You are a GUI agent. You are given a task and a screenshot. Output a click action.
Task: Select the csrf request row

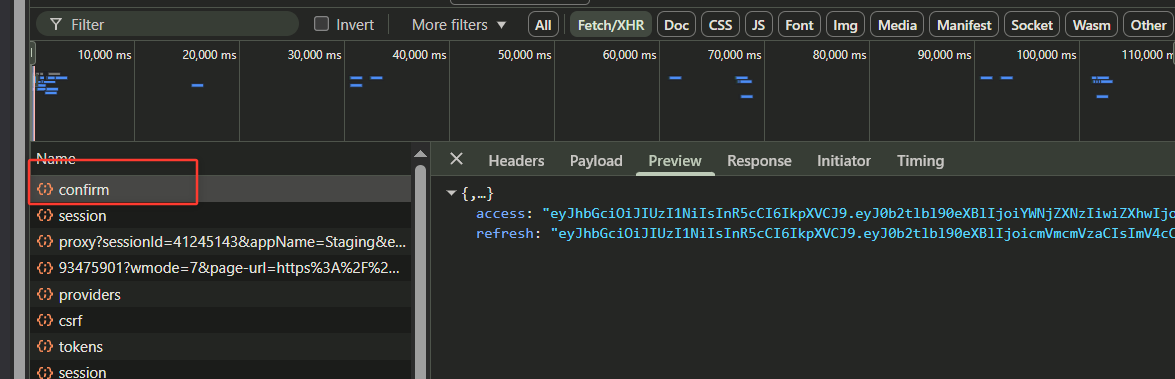click(221, 321)
